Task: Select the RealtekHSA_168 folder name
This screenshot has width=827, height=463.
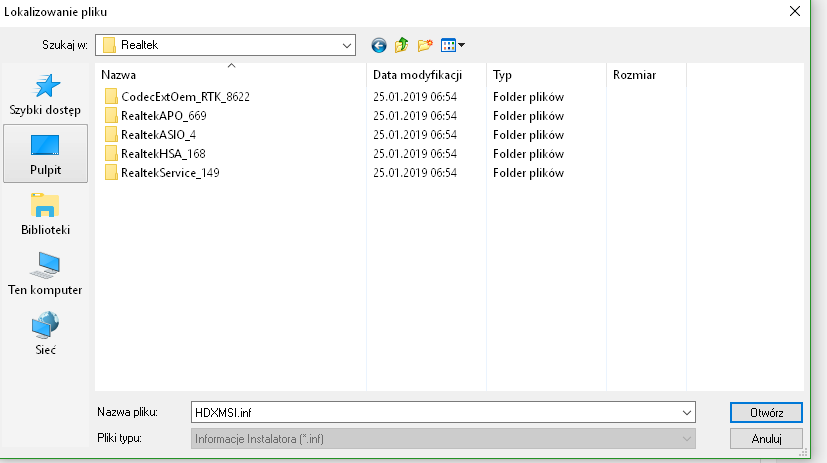Action: tap(163, 153)
